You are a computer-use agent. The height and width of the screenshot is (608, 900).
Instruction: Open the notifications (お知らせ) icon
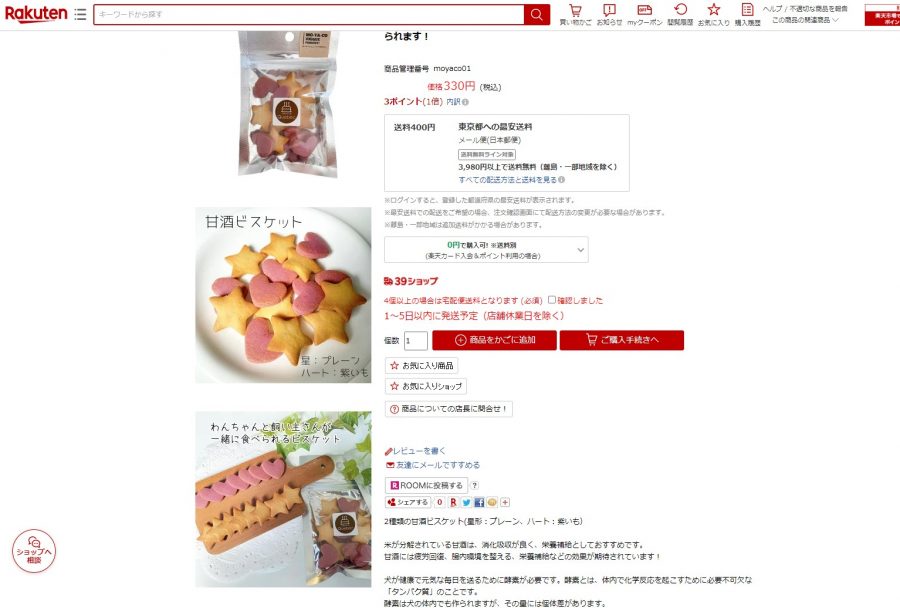[x=609, y=14]
